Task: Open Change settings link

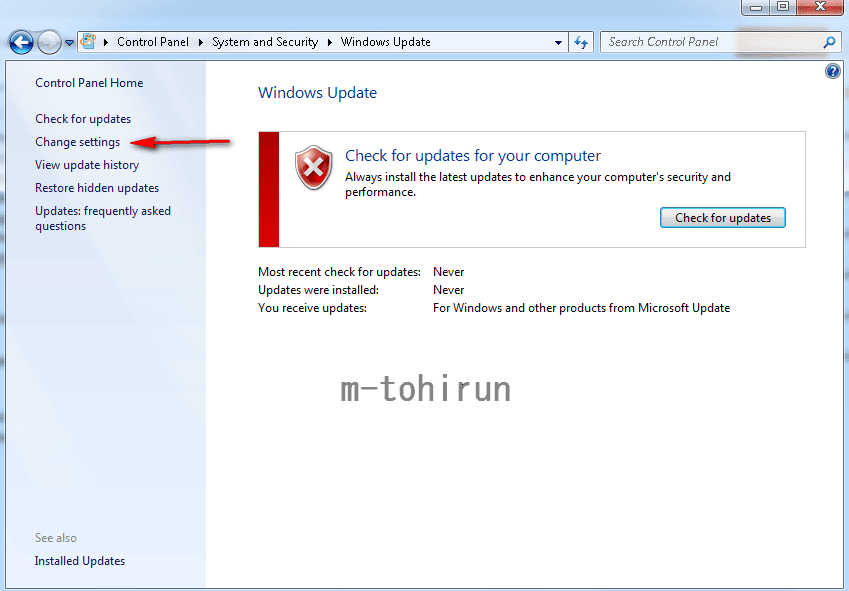Action: [x=77, y=142]
